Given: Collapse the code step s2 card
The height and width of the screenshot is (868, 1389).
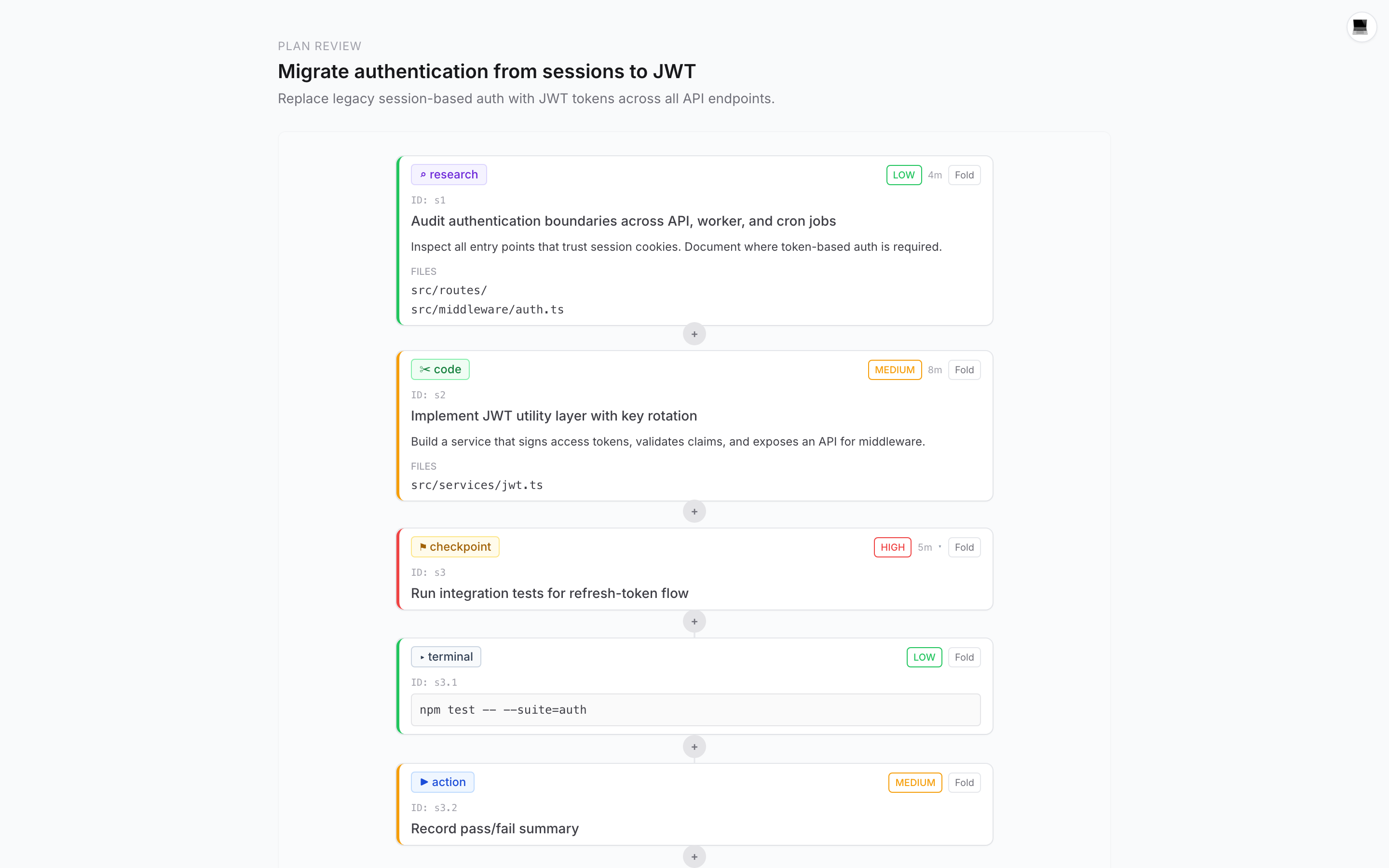Looking at the screenshot, I should (x=964, y=370).
